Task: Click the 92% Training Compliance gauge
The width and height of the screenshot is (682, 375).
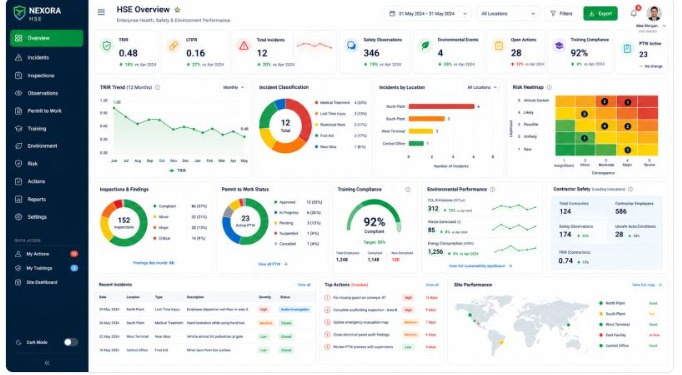Action: coord(374,217)
